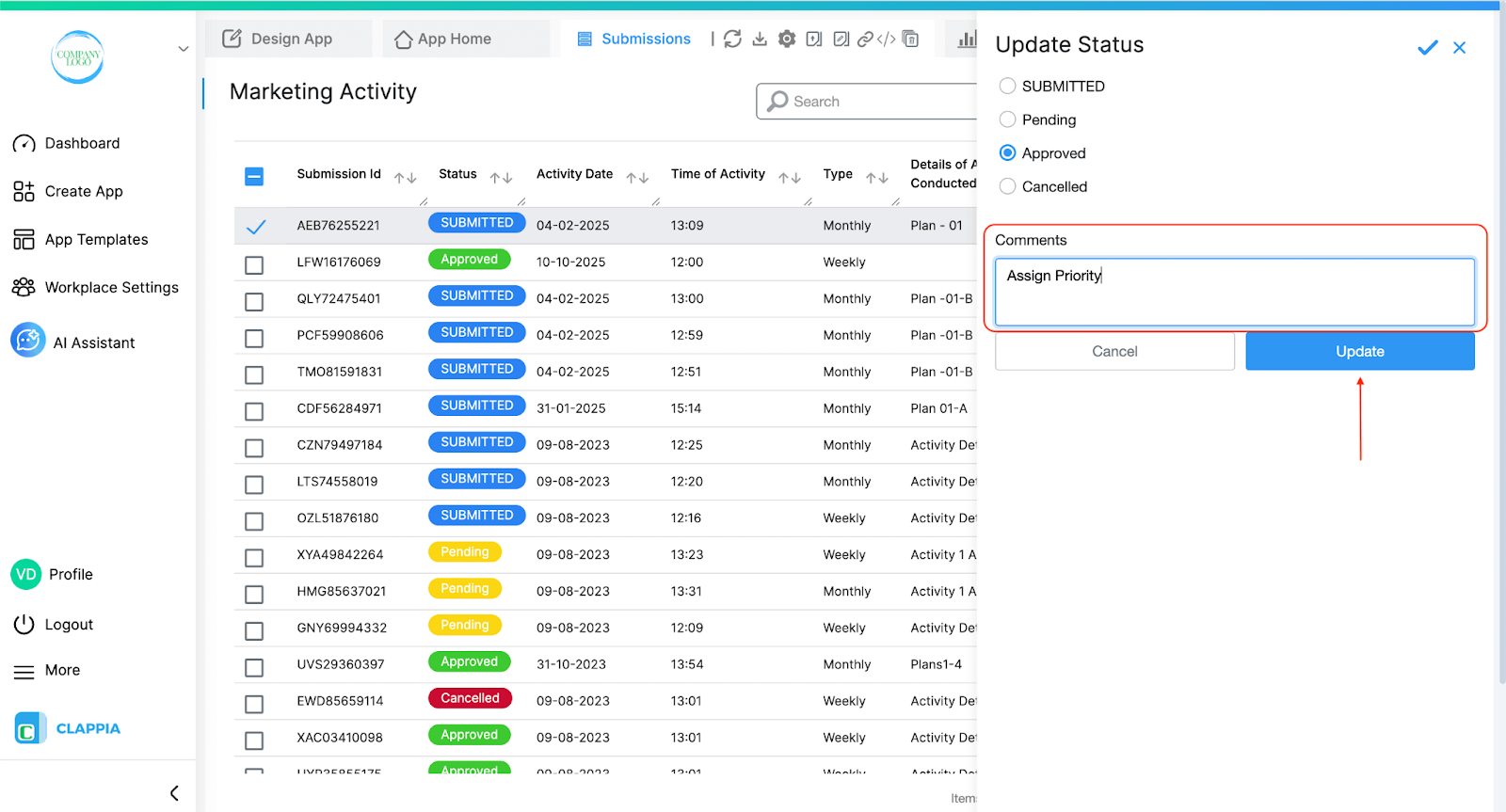The image size is (1506, 812).
Task: Open the More hamburger icon
Action: coord(24,671)
